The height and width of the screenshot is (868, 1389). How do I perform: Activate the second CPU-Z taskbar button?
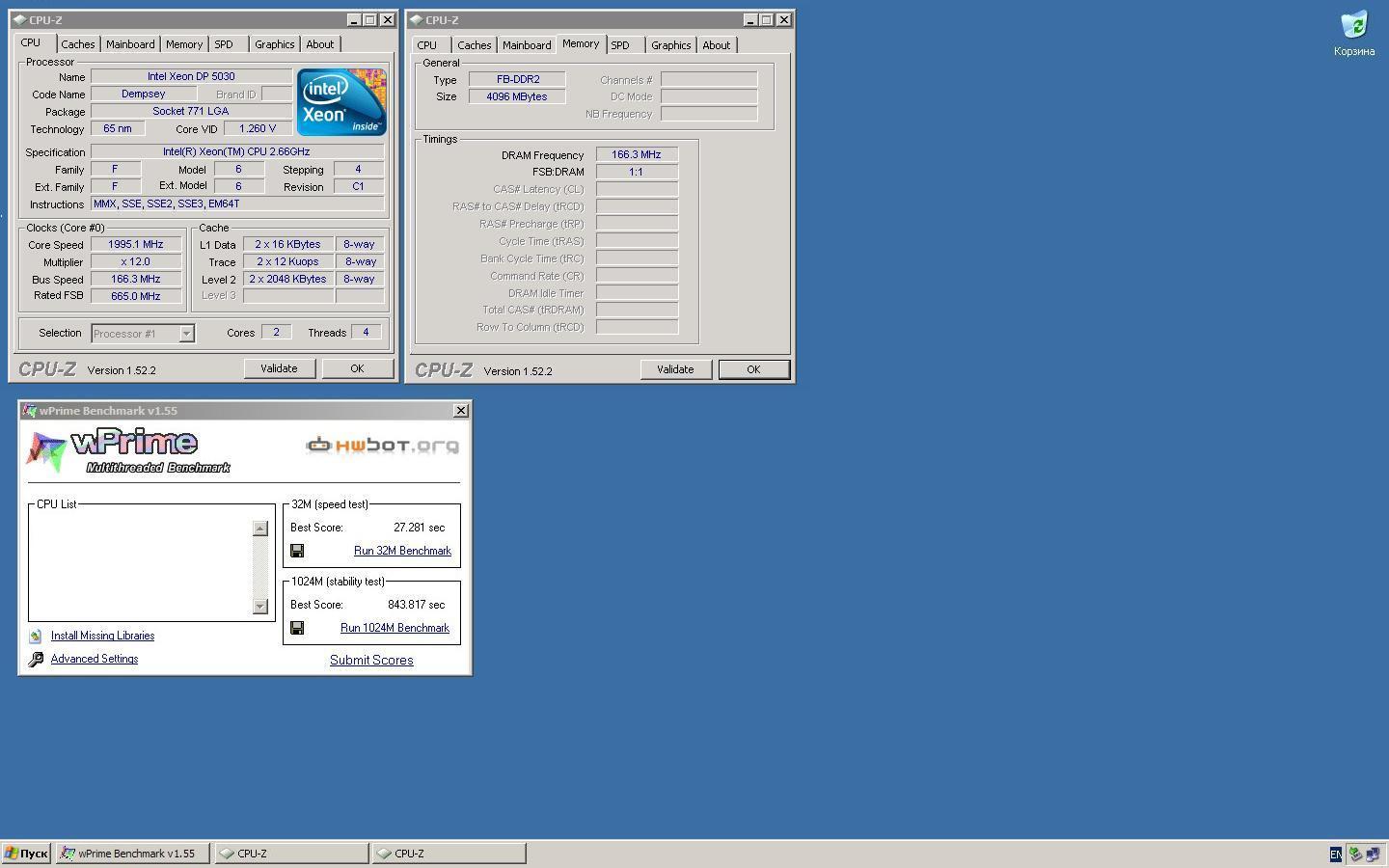(449, 854)
